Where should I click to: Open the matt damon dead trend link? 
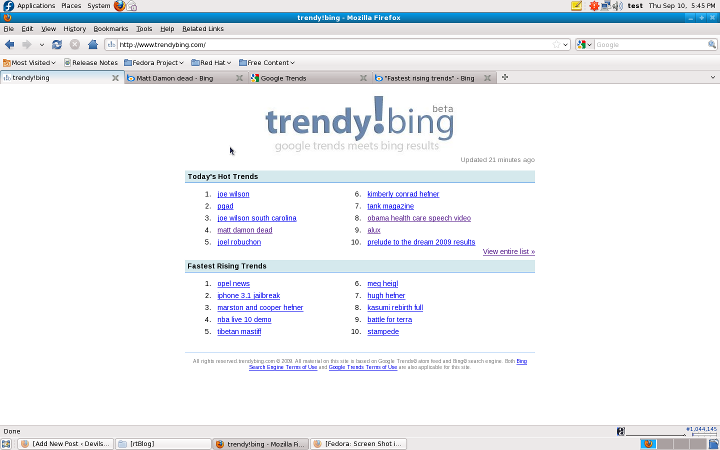point(245,230)
